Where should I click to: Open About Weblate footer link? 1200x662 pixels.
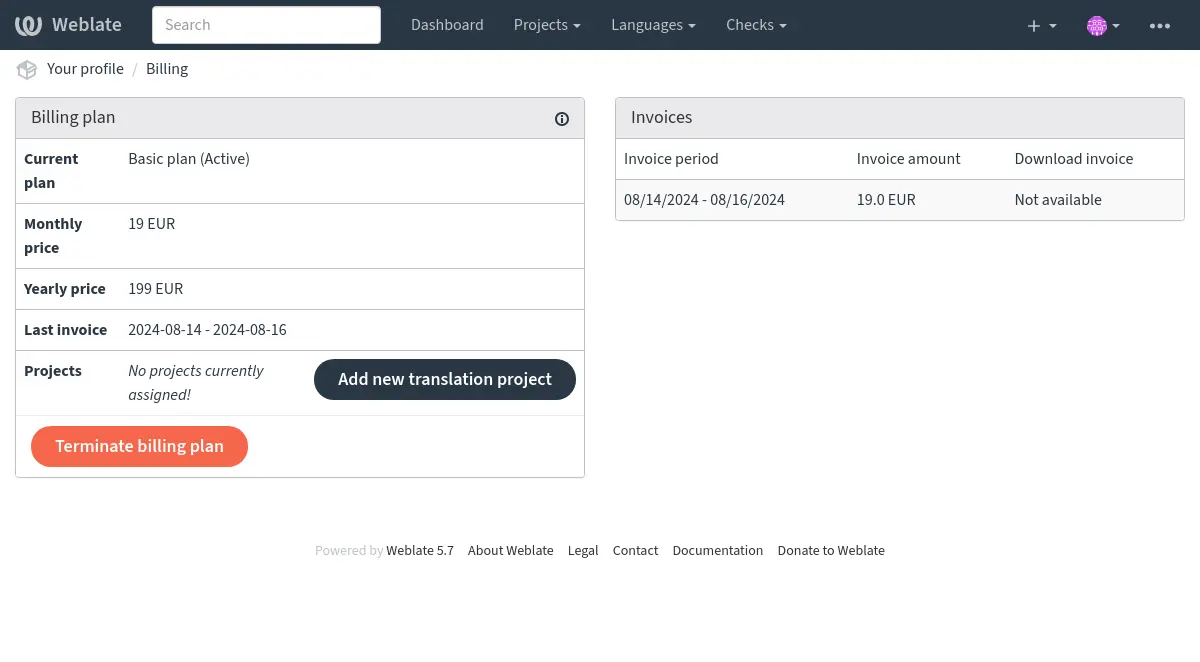(x=510, y=551)
